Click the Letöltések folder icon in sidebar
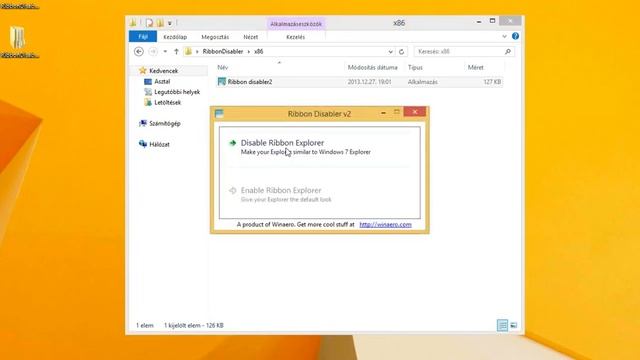 click(148, 102)
